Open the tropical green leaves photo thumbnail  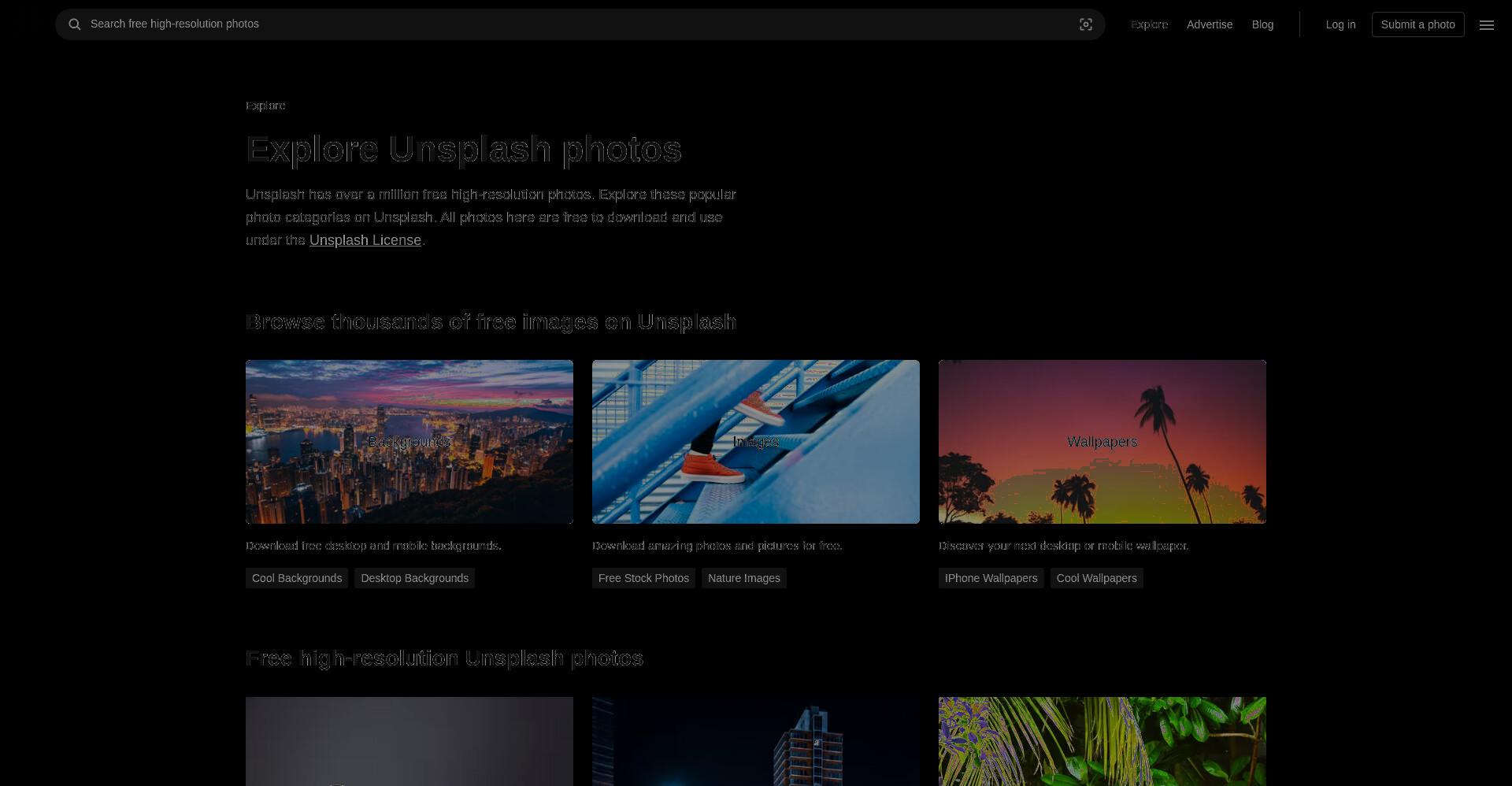(x=1102, y=741)
